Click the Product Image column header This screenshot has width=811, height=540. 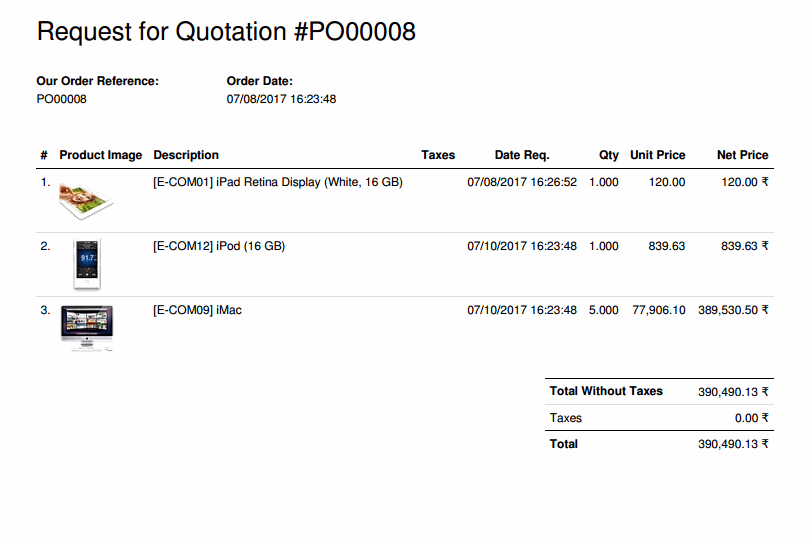pos(100,155)
